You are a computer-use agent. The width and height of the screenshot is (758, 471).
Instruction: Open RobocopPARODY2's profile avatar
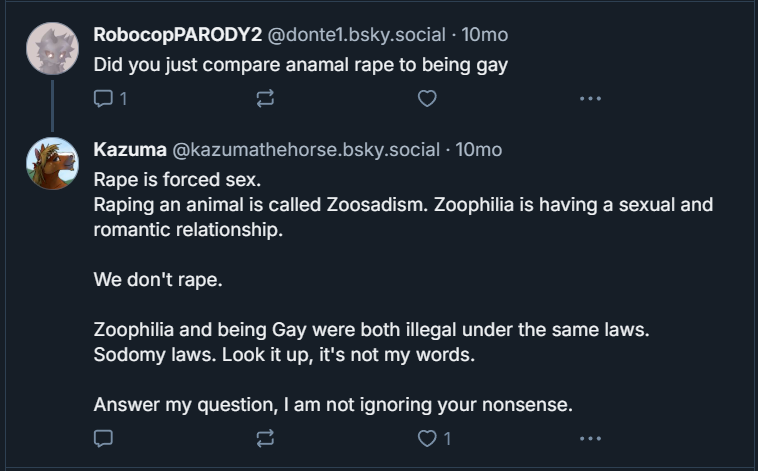pos(52,47)
